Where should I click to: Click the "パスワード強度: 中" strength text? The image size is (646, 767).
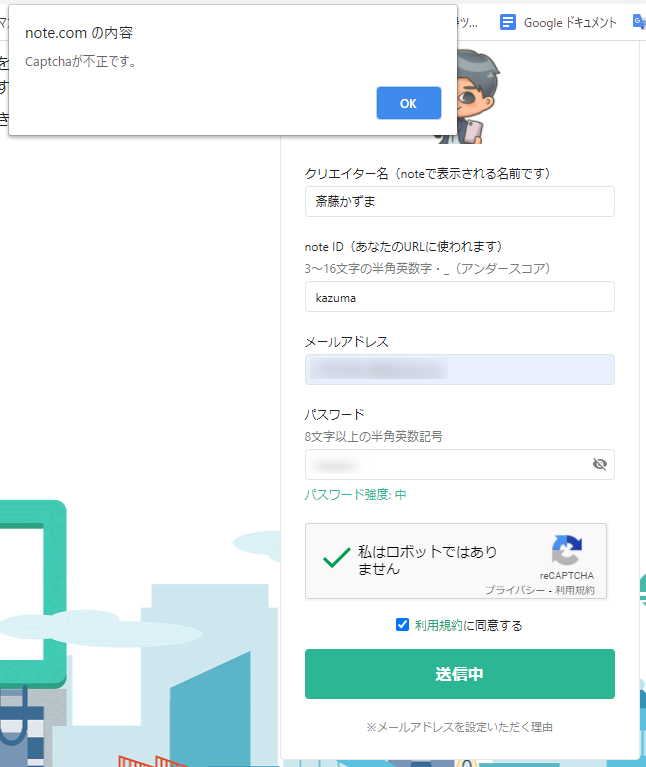tap(356, 495)
